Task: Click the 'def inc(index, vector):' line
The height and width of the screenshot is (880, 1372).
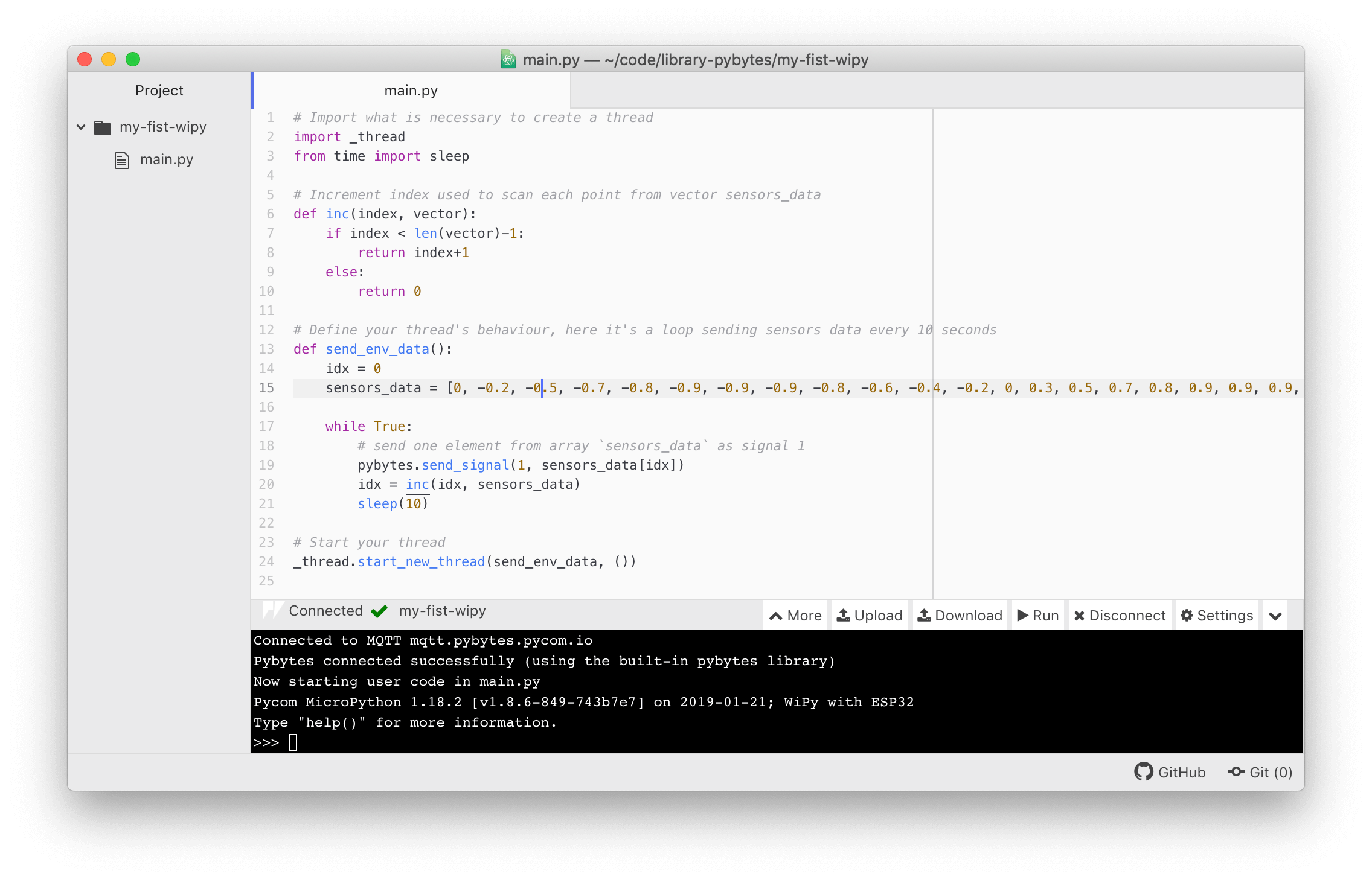Action: click(x=385, y=214)
